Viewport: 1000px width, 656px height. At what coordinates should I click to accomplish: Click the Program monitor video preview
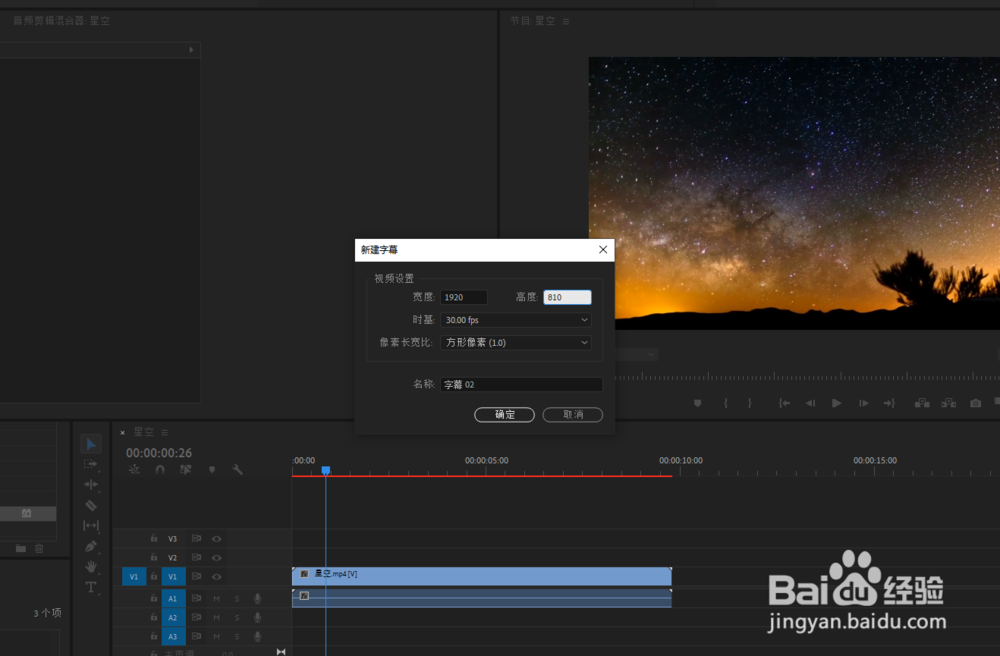coord(794,193)
